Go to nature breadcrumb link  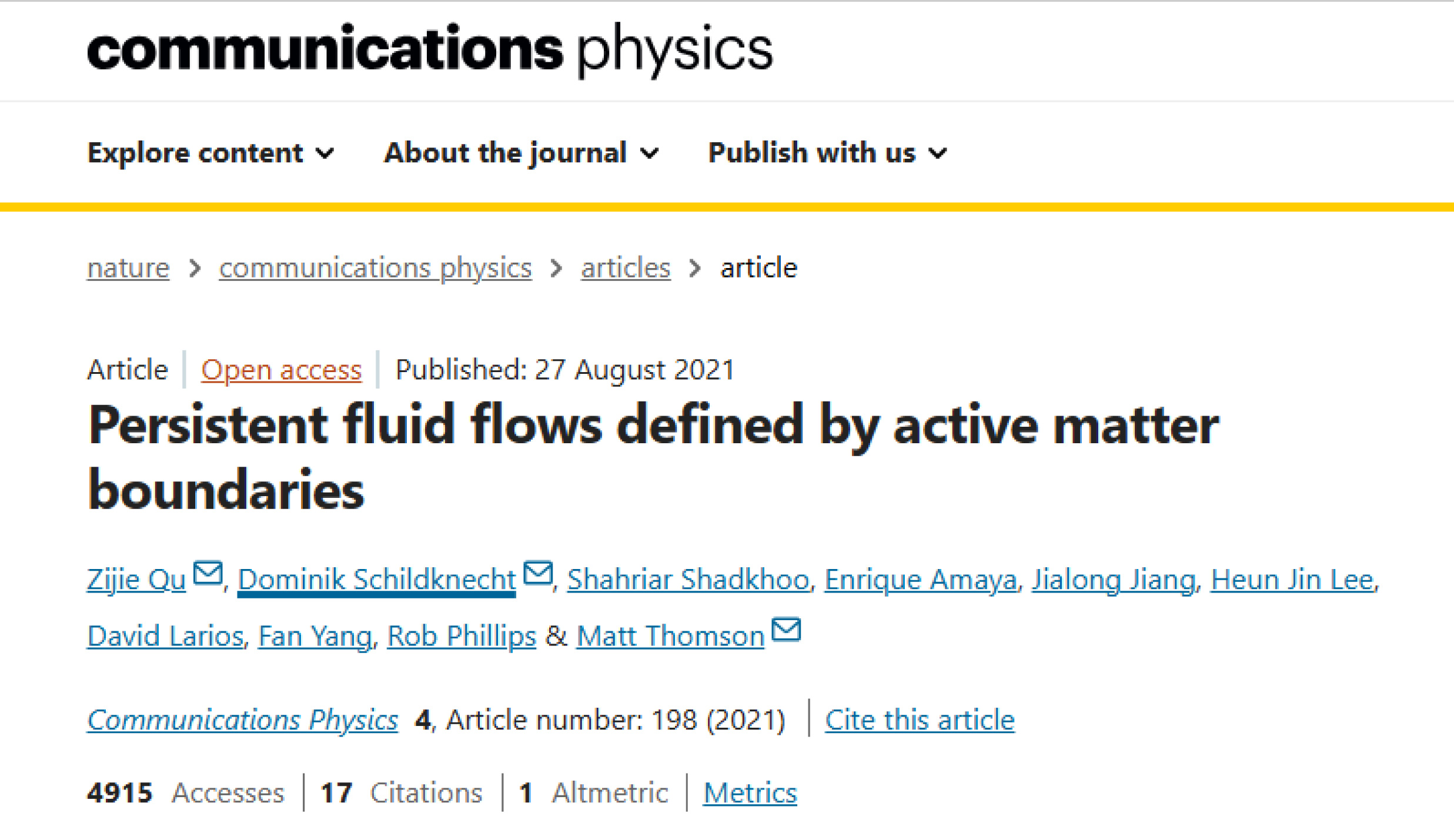128,268
